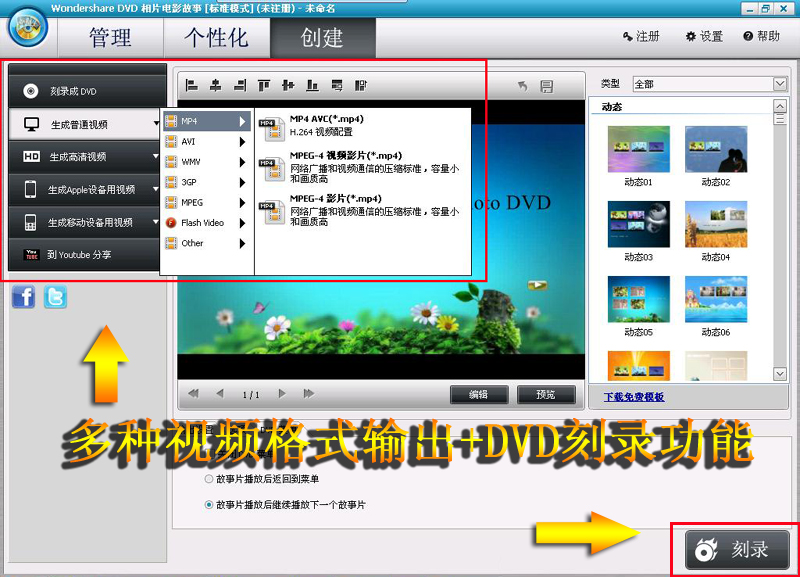Click the template list scroll-down arrow
The image size is (800, 577).
pyautogui.click(x=780, y=374)
